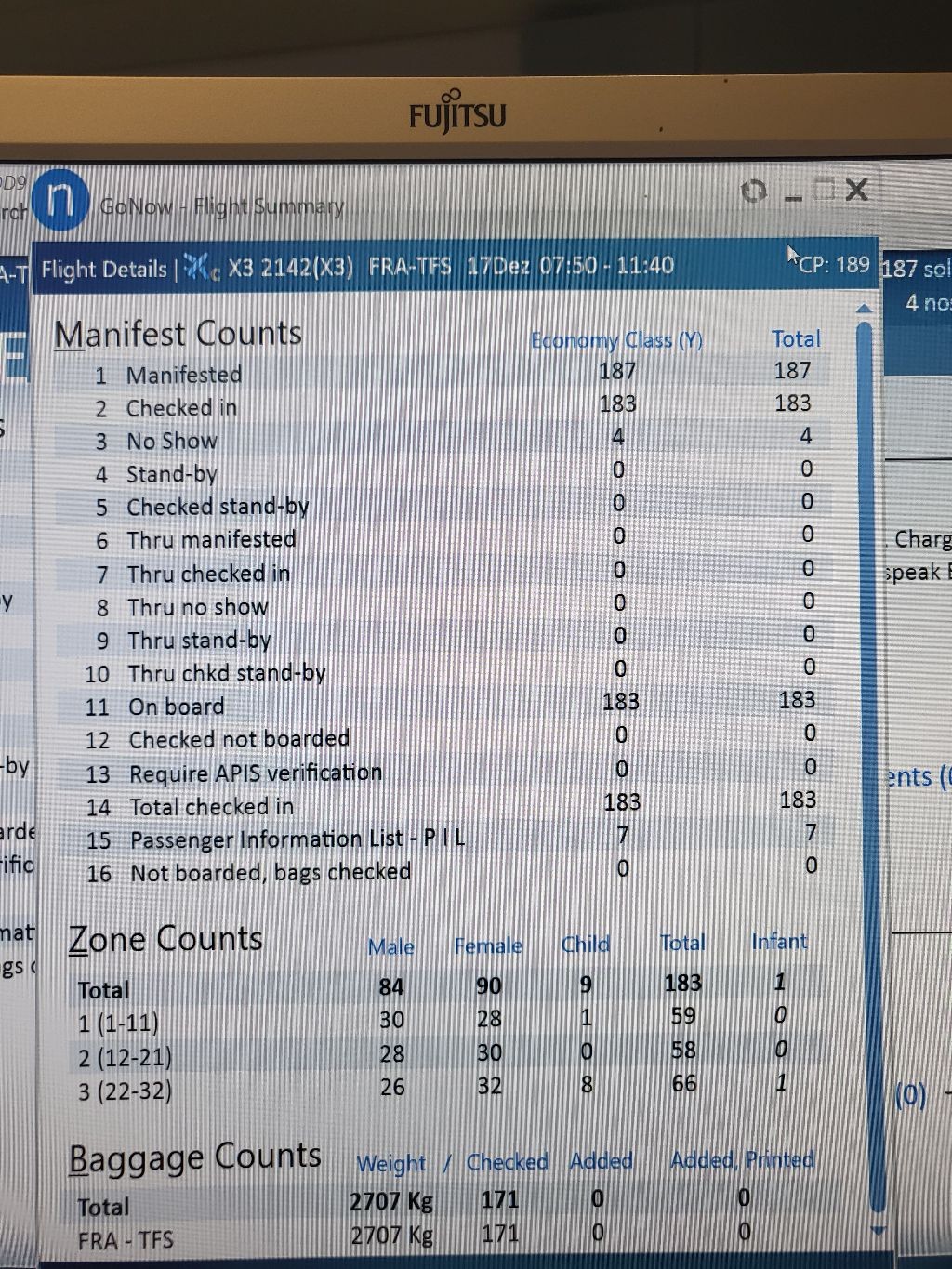Screen dimensions: 952x1269
Task: Maximize the Flight Summary window
Action: pyautogui.click(x=823, y=191)
